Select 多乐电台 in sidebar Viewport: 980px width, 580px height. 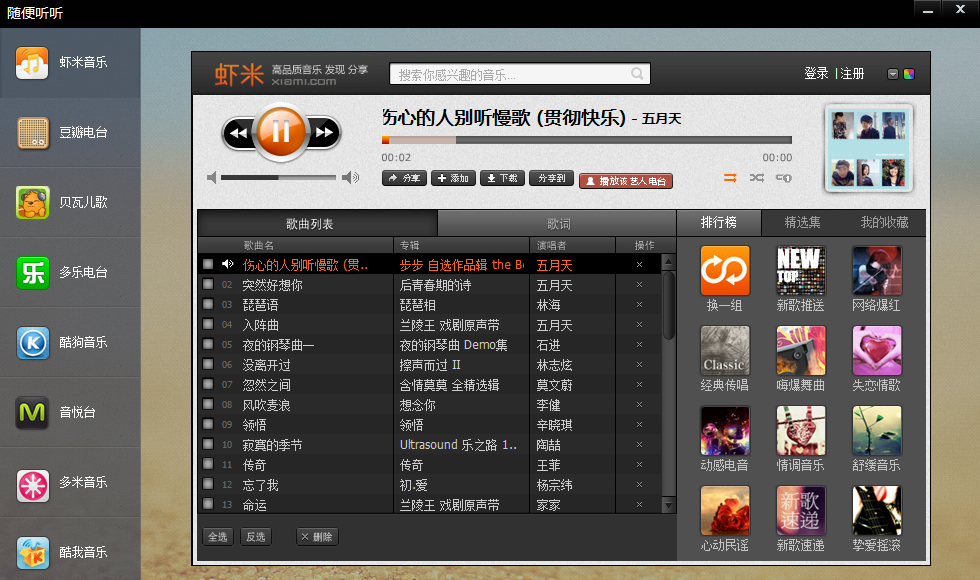pyautogui.click(x=70, y=272)
